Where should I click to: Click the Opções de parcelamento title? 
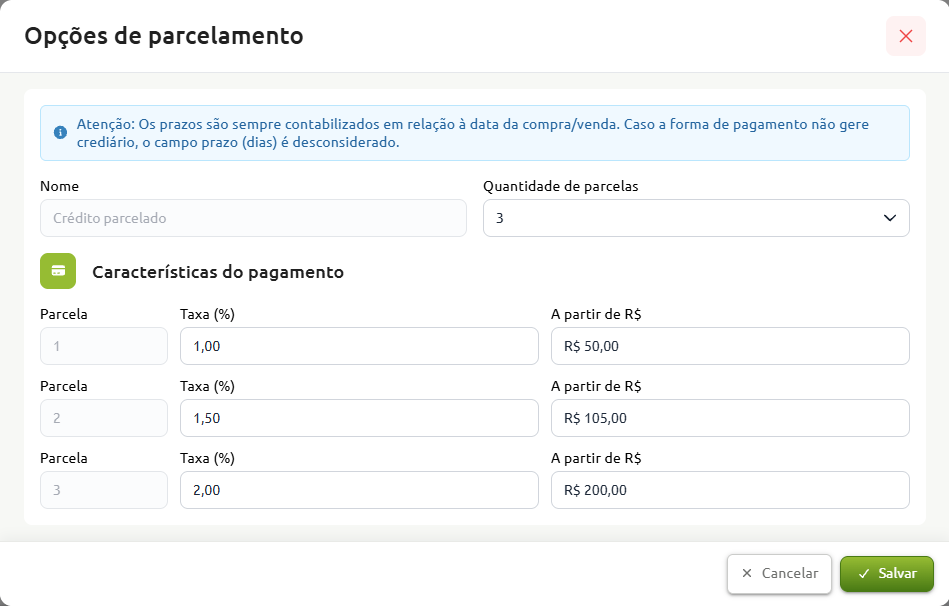click(x=163, y=36)
